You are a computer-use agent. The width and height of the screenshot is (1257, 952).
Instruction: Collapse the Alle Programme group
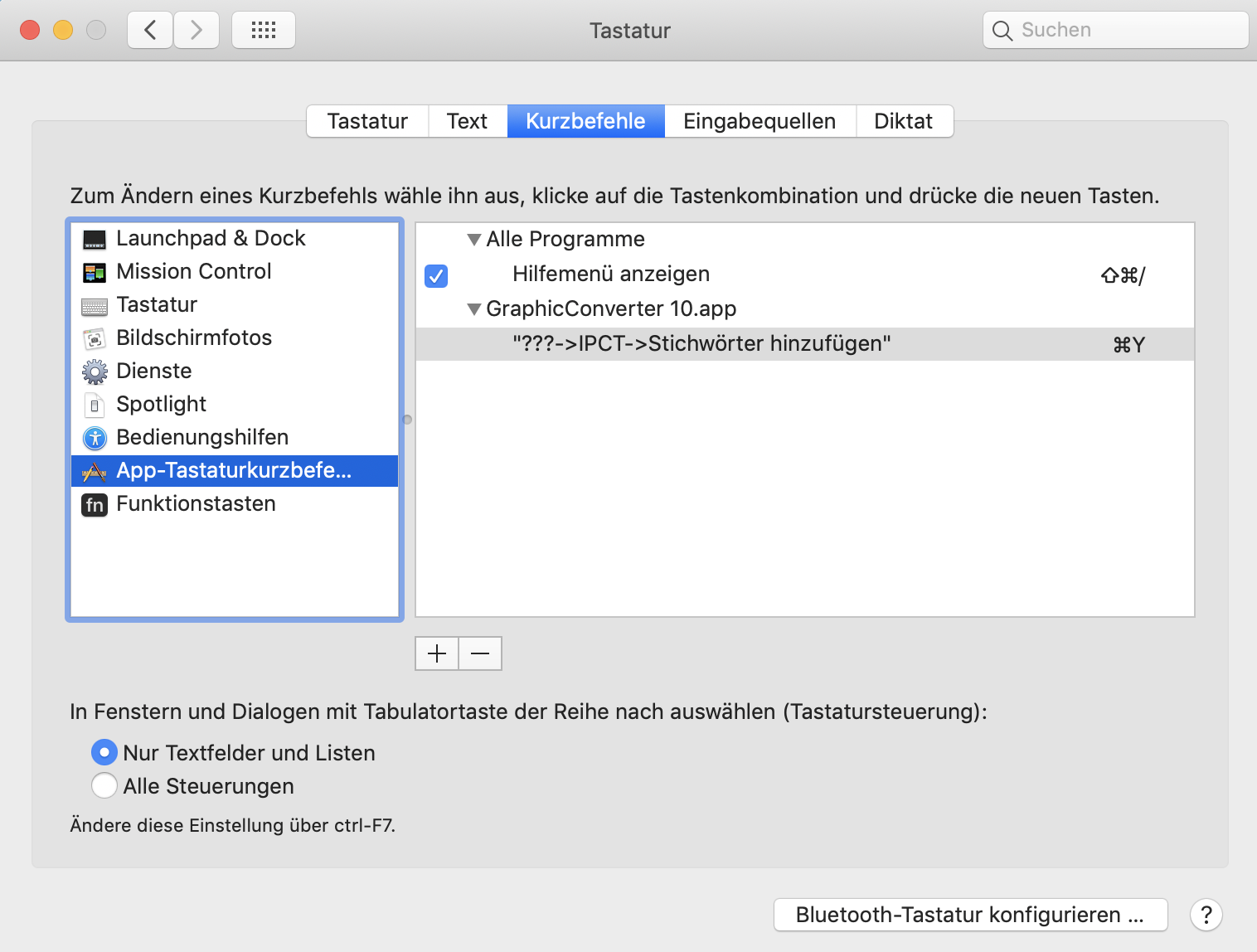point(474,240)
